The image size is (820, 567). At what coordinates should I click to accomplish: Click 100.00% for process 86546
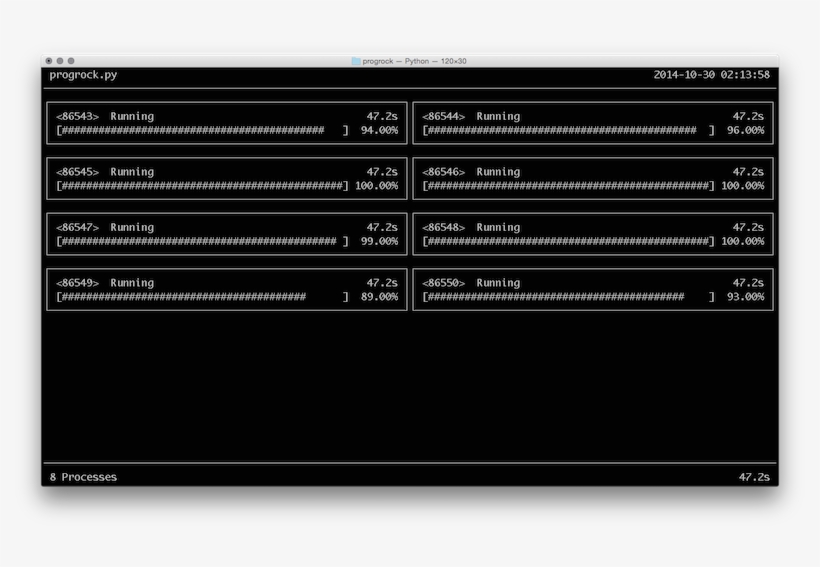[743, 186]
